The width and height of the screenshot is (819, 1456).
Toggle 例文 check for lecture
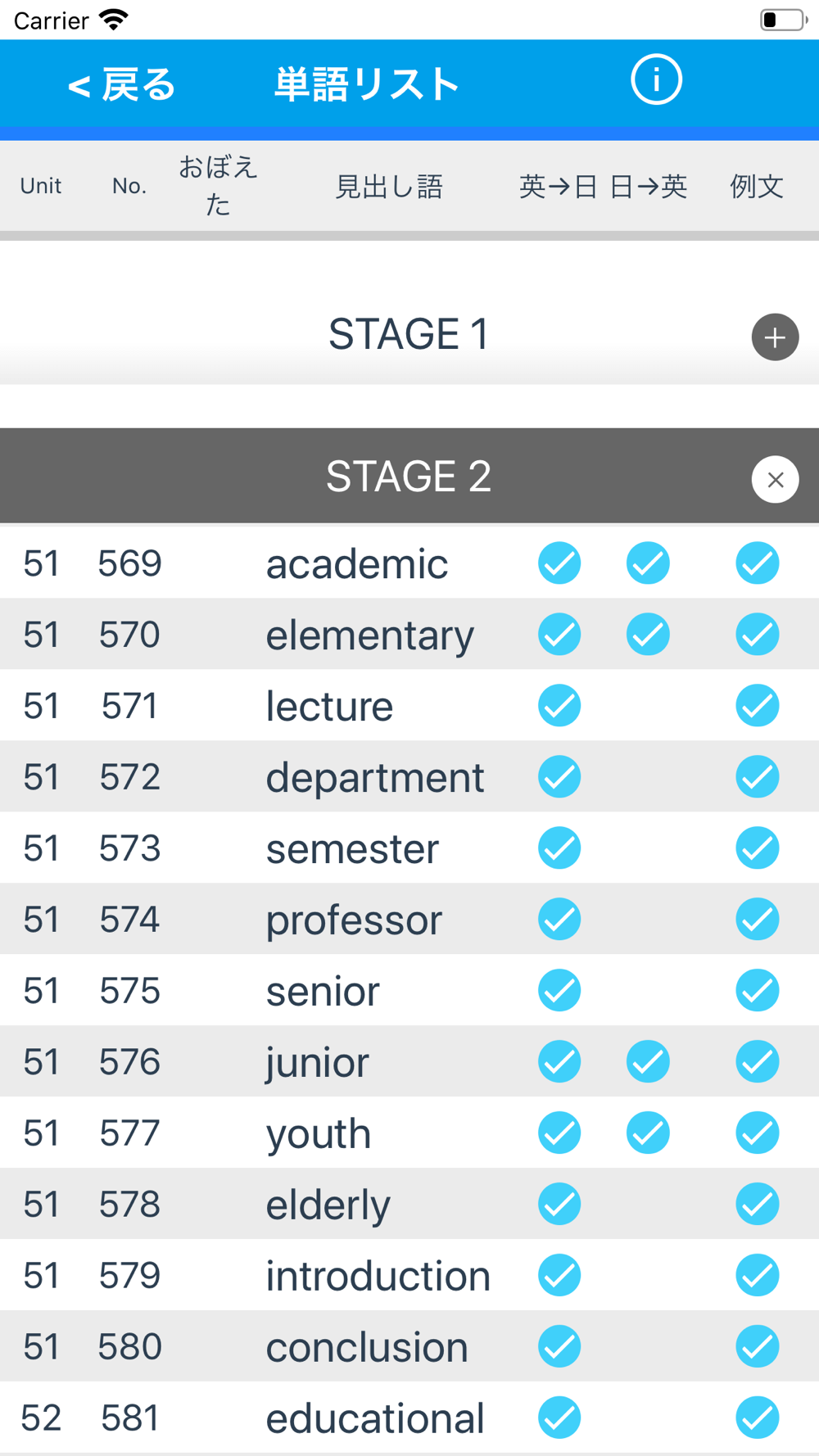tap(757, 706)
